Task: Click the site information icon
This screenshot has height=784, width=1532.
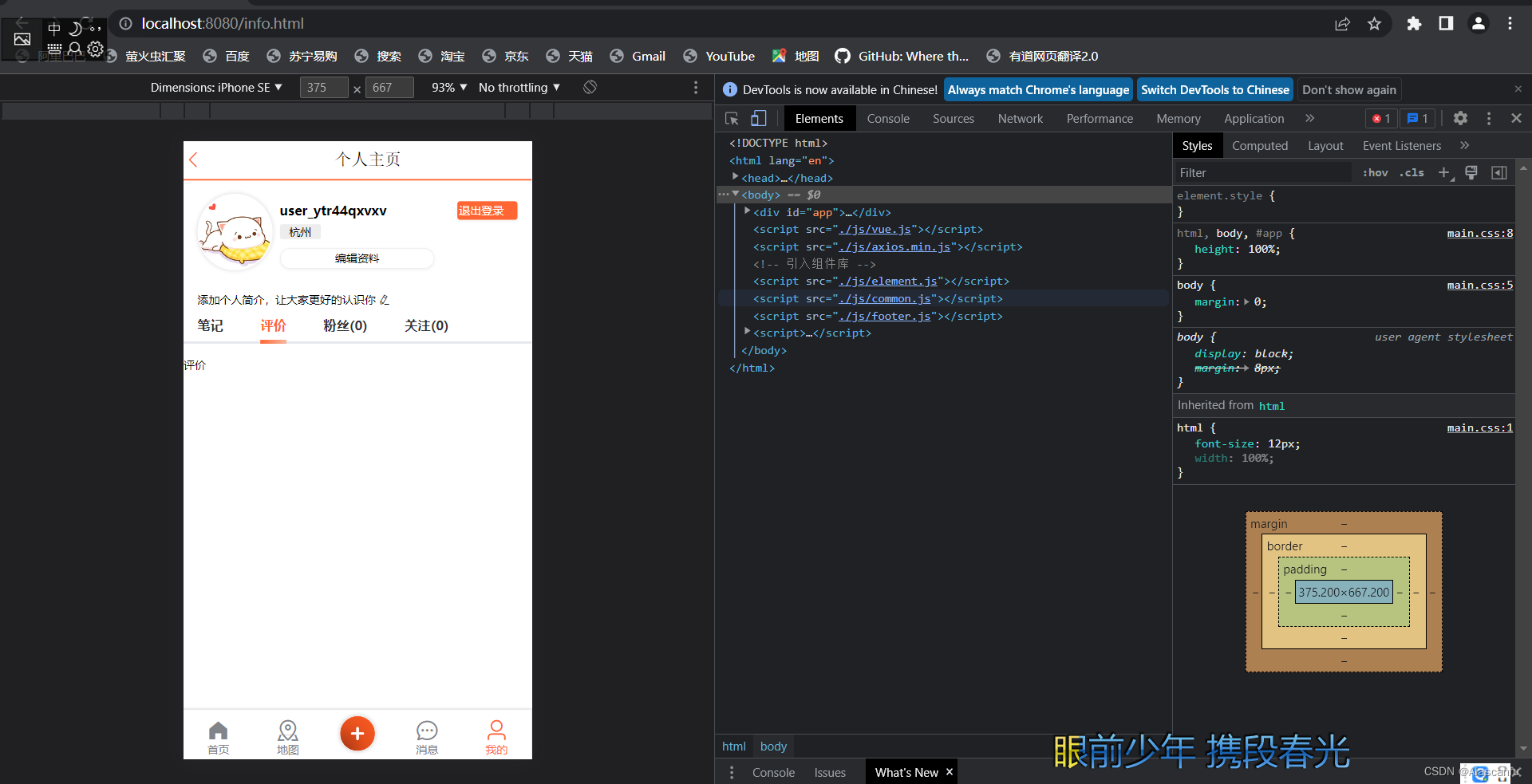Action: [125, 24]
